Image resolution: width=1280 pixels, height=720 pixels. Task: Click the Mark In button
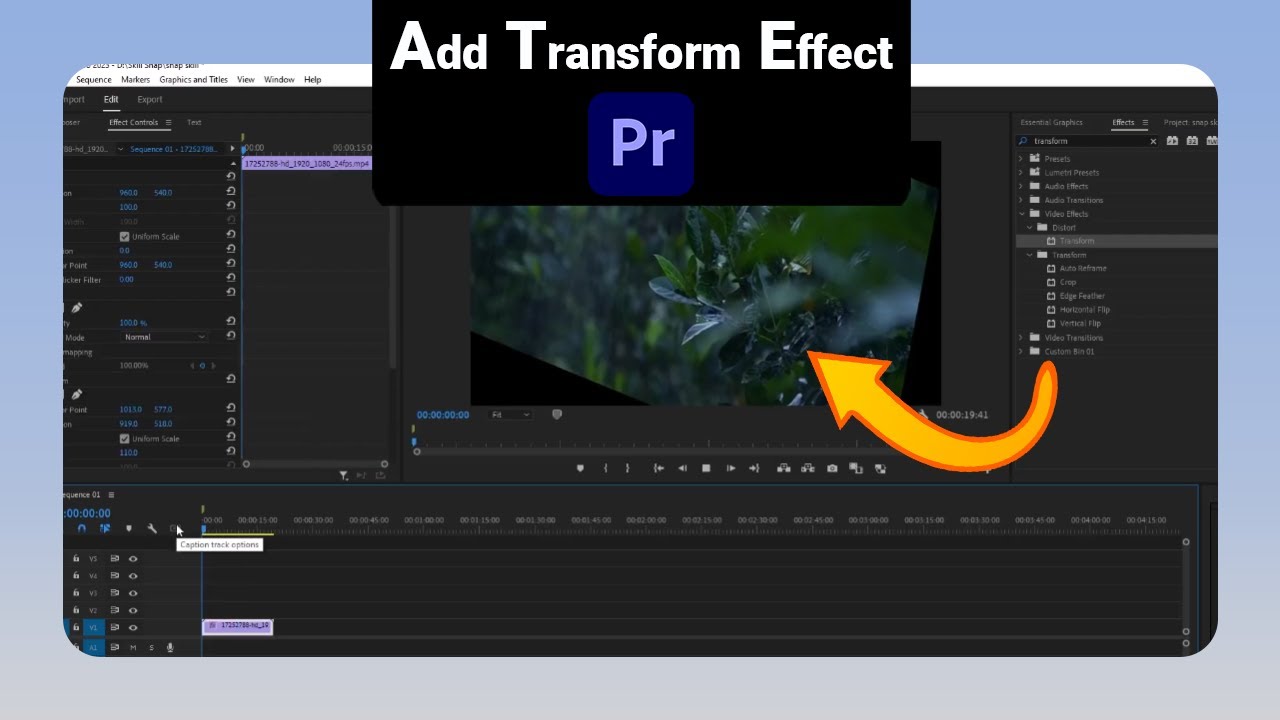[605, 468]
